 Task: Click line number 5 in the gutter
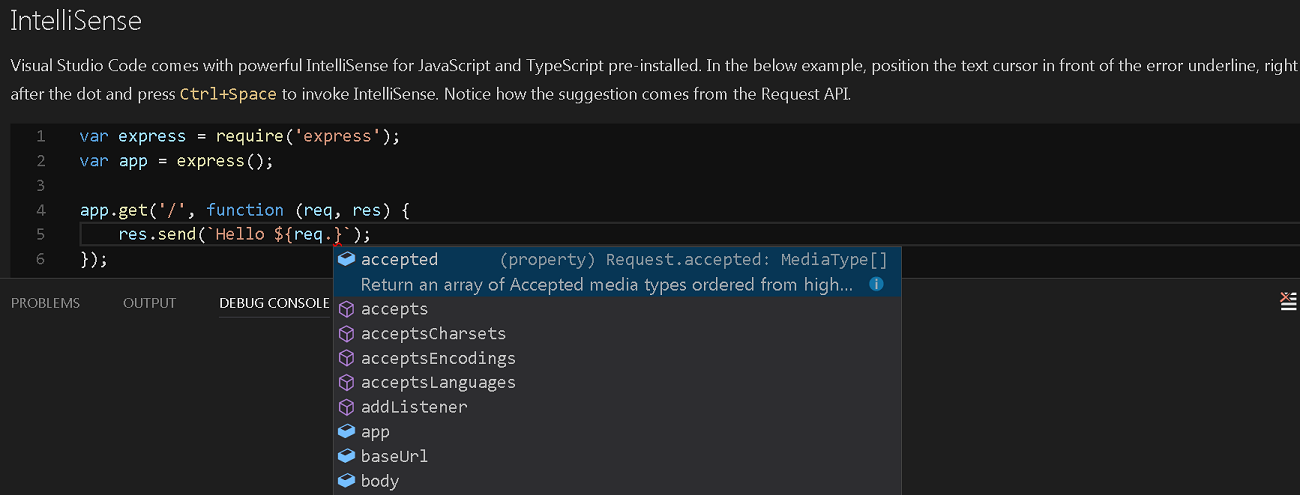pyautogui.click(x=40, y=234)
